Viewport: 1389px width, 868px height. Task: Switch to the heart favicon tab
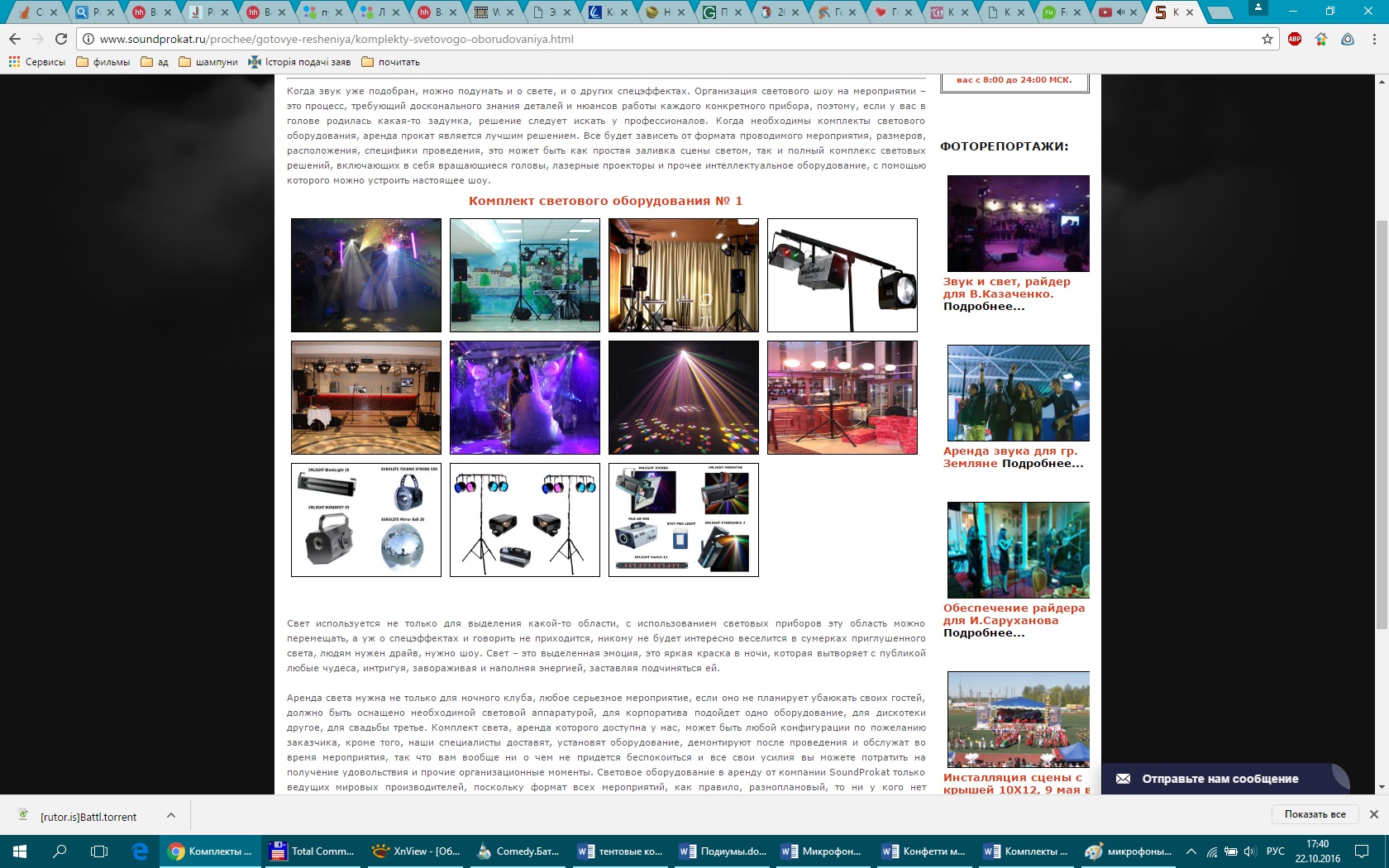click(x=893, y=12)
